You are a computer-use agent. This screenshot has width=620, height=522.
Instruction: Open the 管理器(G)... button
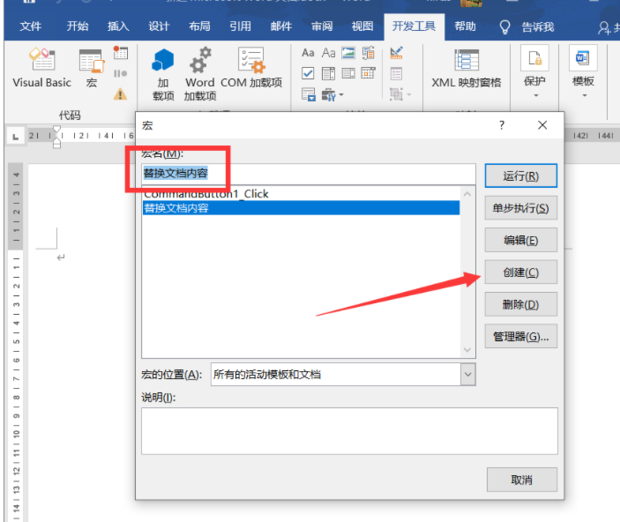(x=521, y=336)
